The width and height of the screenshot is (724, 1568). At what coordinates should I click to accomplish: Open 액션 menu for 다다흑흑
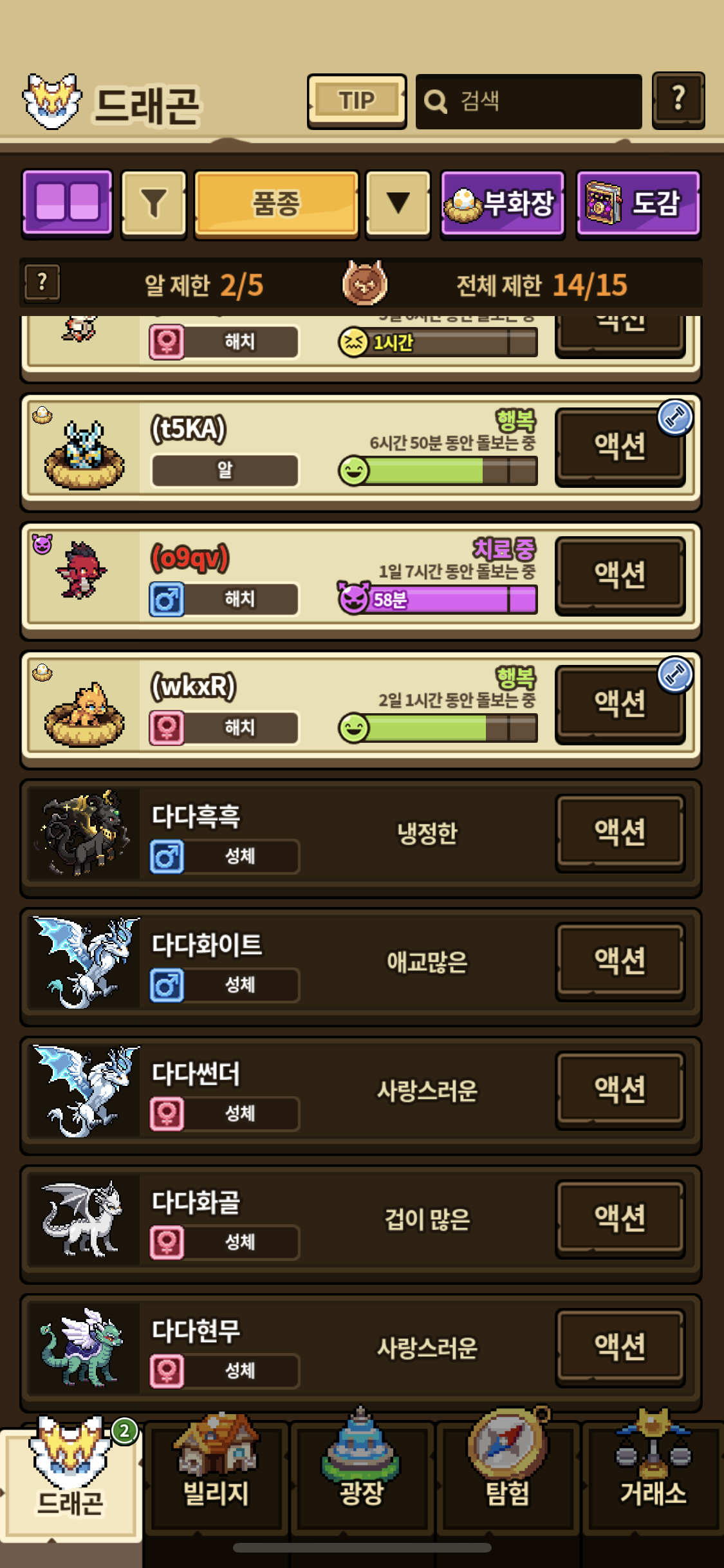click(620, 832)
